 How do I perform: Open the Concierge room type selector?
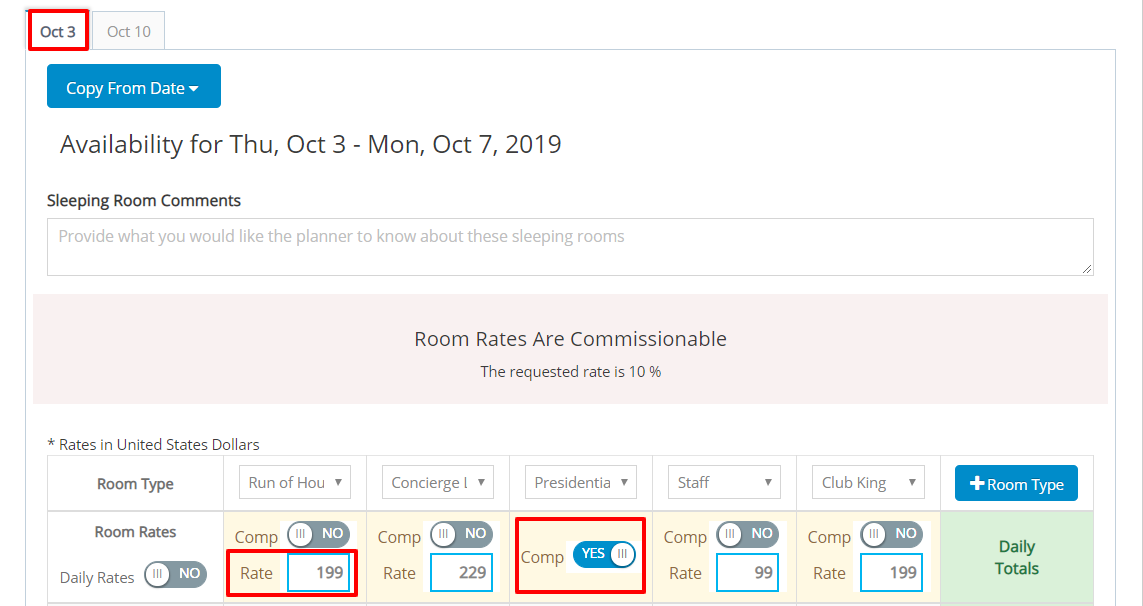coord(437,481)
